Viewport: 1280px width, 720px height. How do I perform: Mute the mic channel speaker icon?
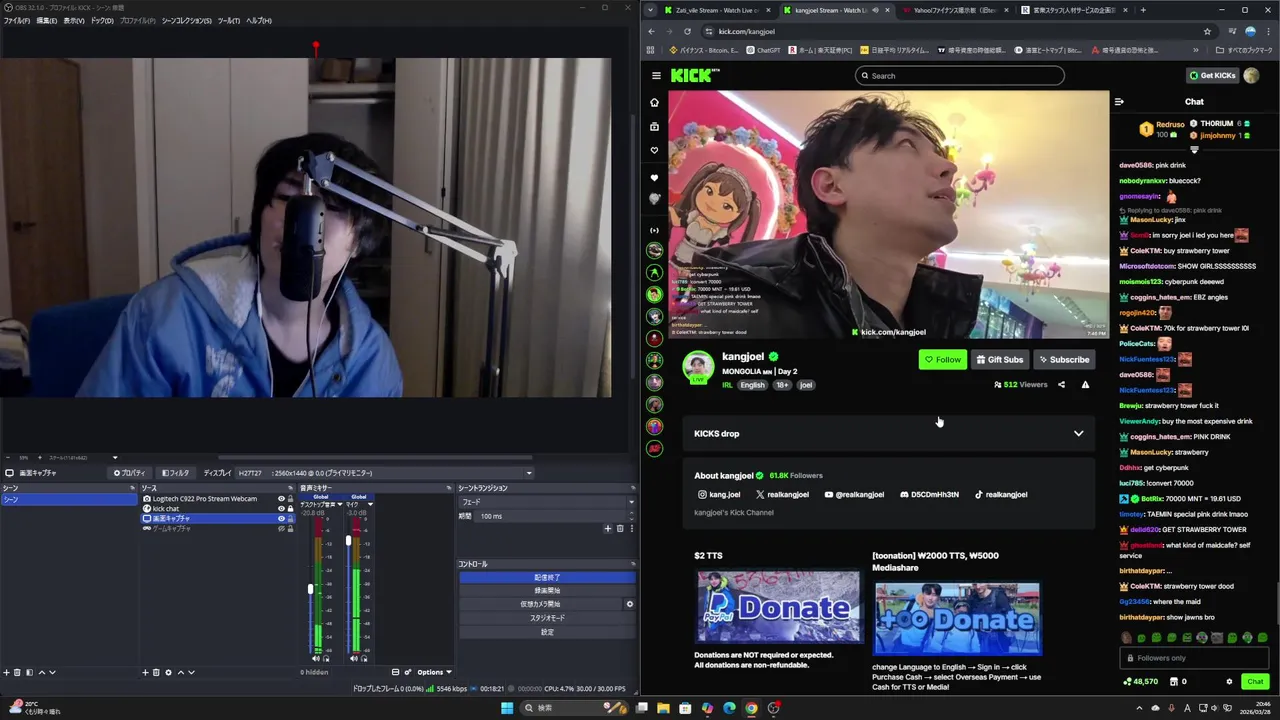(x=354, y=658)
